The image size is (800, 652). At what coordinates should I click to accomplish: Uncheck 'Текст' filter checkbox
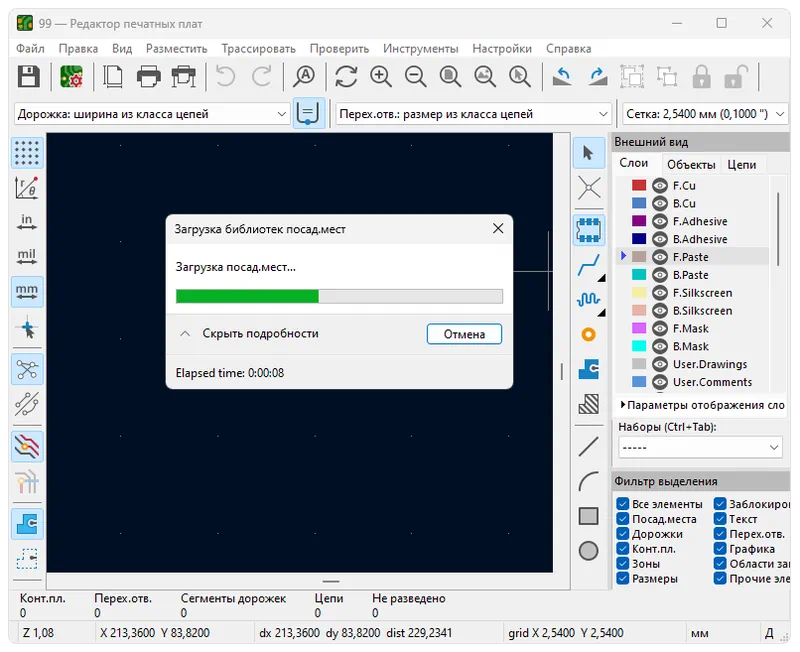tap(720, 519)
